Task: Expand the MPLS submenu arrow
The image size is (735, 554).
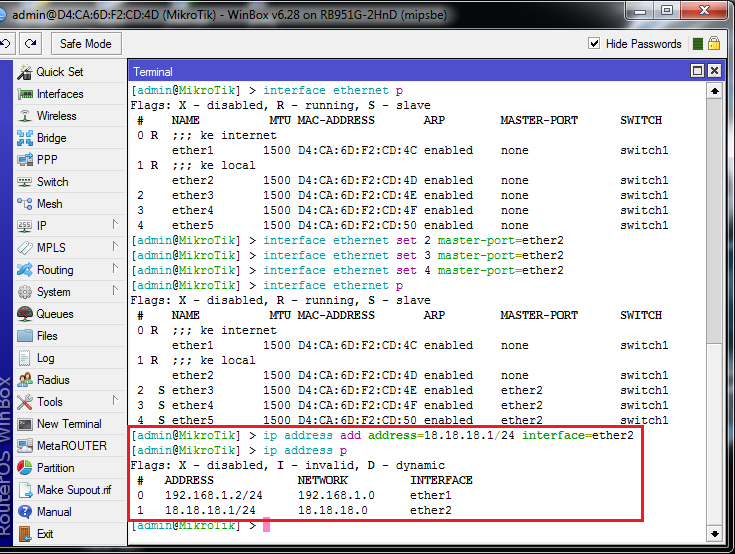Action: tap(115, 246)
